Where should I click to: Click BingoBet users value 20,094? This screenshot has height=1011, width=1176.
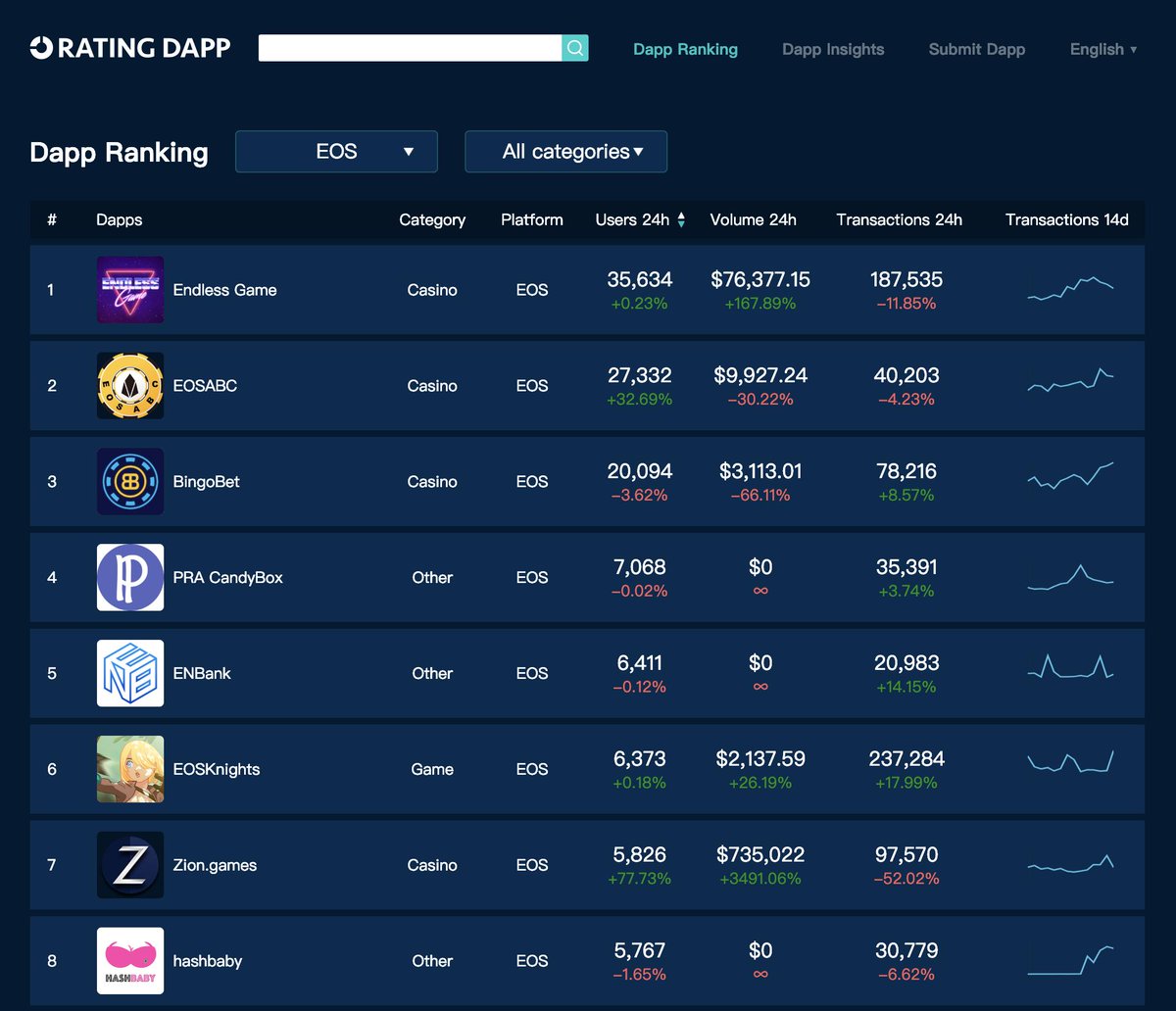click(x=640, y=471)
